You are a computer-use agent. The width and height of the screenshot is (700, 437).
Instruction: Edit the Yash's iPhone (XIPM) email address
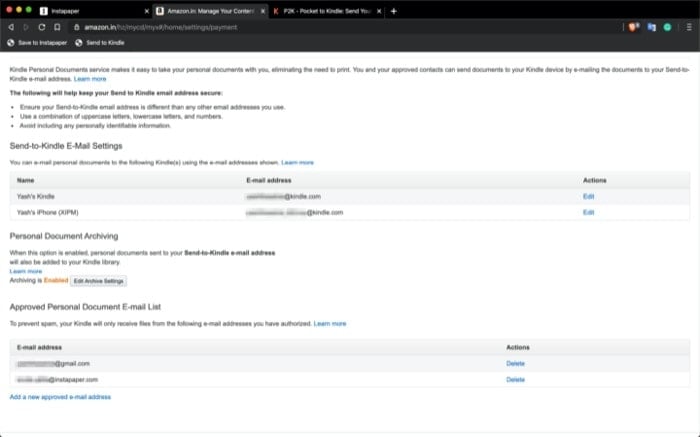pos(588,212)
